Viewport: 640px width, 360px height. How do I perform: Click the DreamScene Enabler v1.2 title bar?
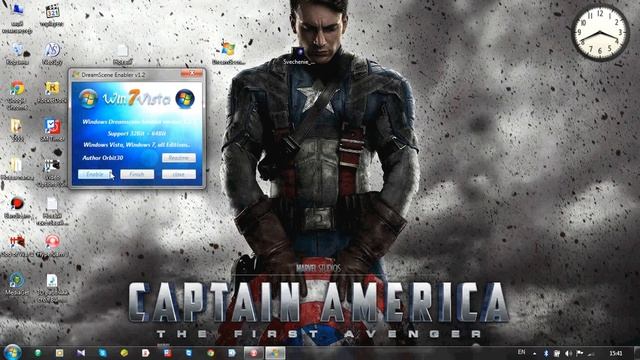[127, 75]
